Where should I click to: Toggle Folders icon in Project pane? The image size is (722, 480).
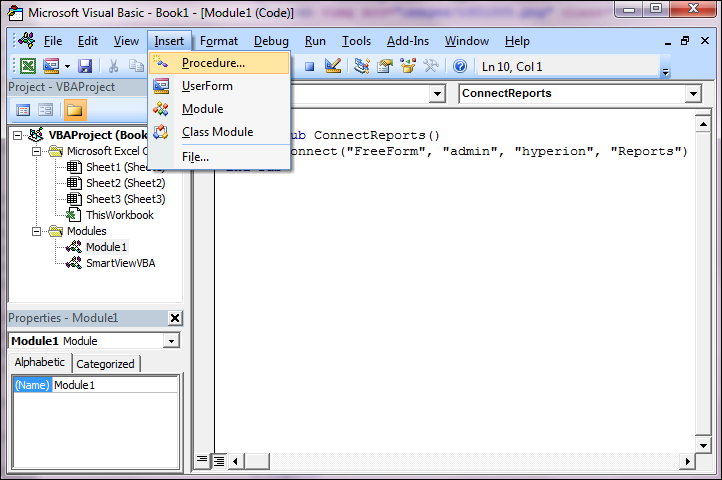click(x=75, y=110)
